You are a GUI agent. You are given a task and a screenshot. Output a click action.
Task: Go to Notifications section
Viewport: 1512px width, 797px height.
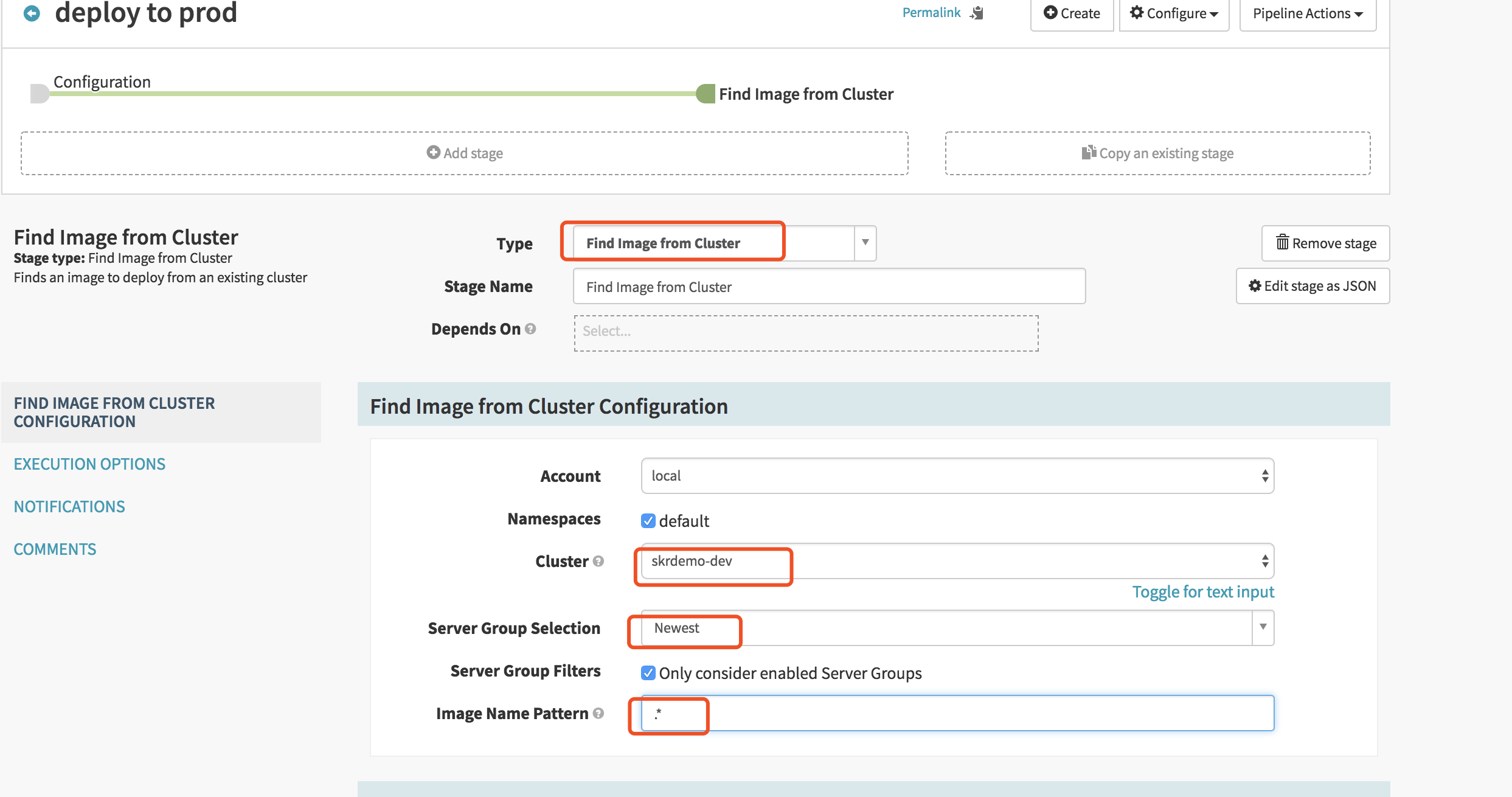tap(69, 507)
